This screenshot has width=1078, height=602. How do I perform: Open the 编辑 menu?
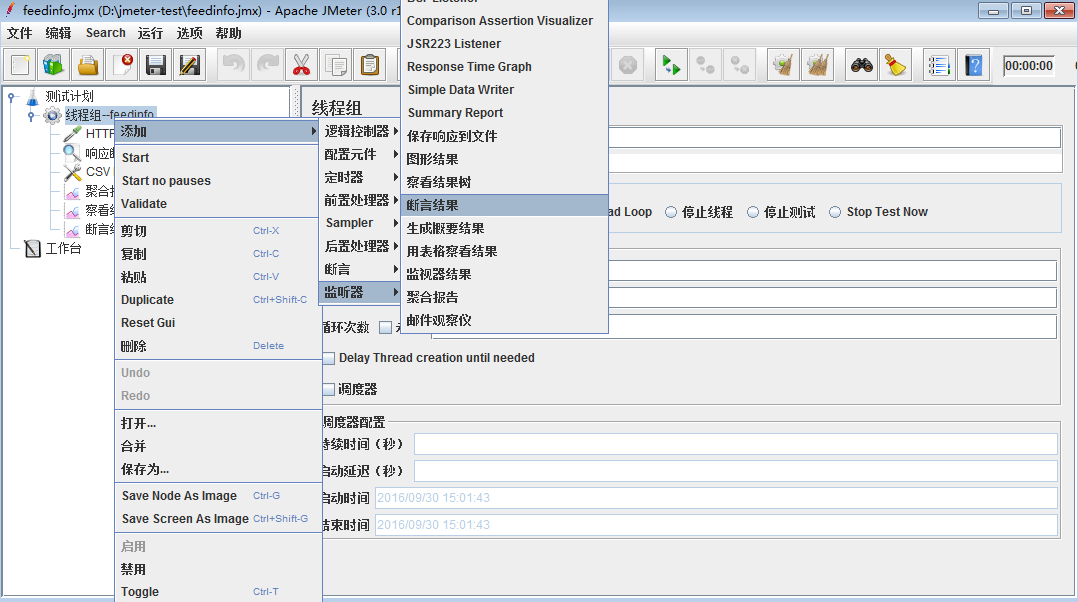click(58, 33)
